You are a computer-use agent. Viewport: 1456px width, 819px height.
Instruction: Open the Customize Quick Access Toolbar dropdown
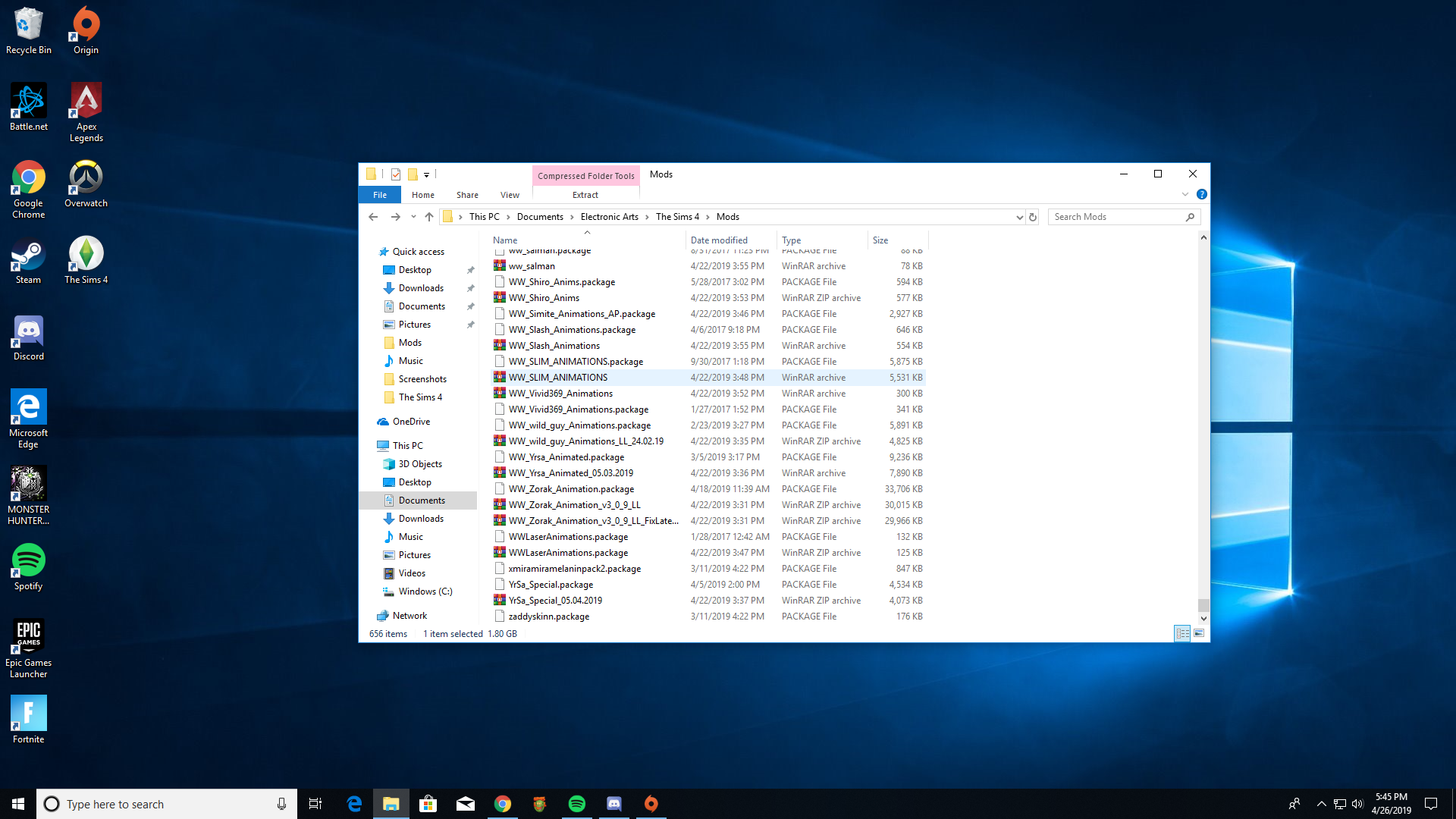(426, 175)
